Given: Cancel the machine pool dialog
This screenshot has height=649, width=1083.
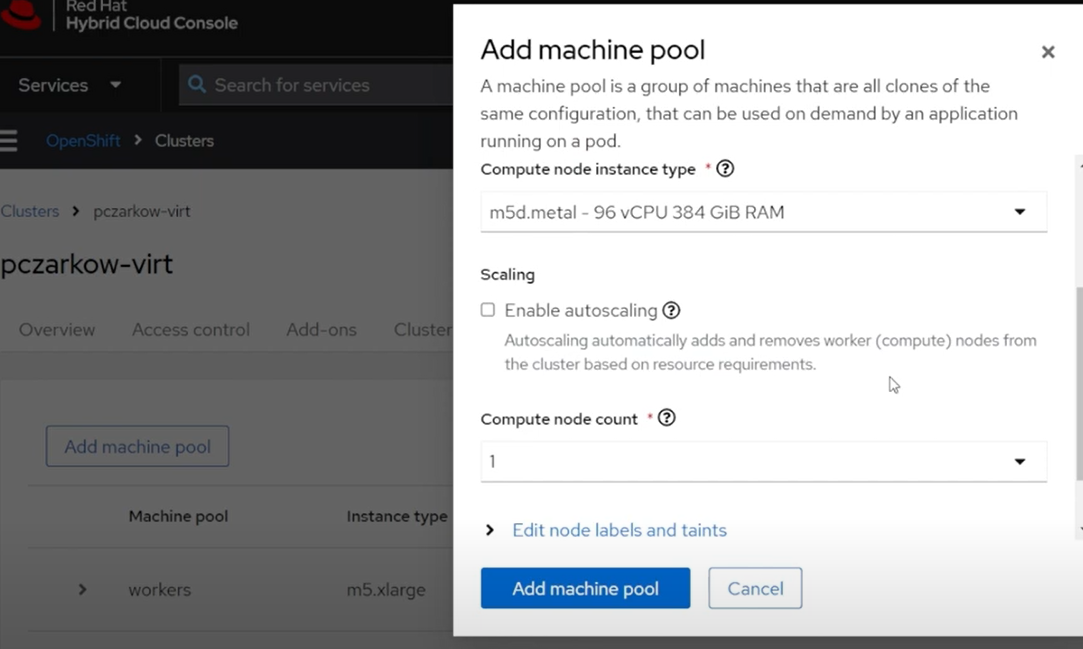Looking at the screenshot, I should (x=755, y=588).
